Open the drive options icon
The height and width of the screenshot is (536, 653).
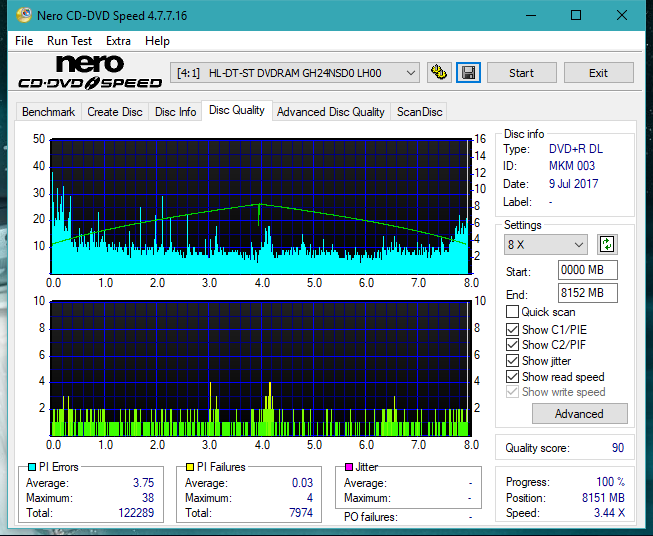[x=439, y=73]
